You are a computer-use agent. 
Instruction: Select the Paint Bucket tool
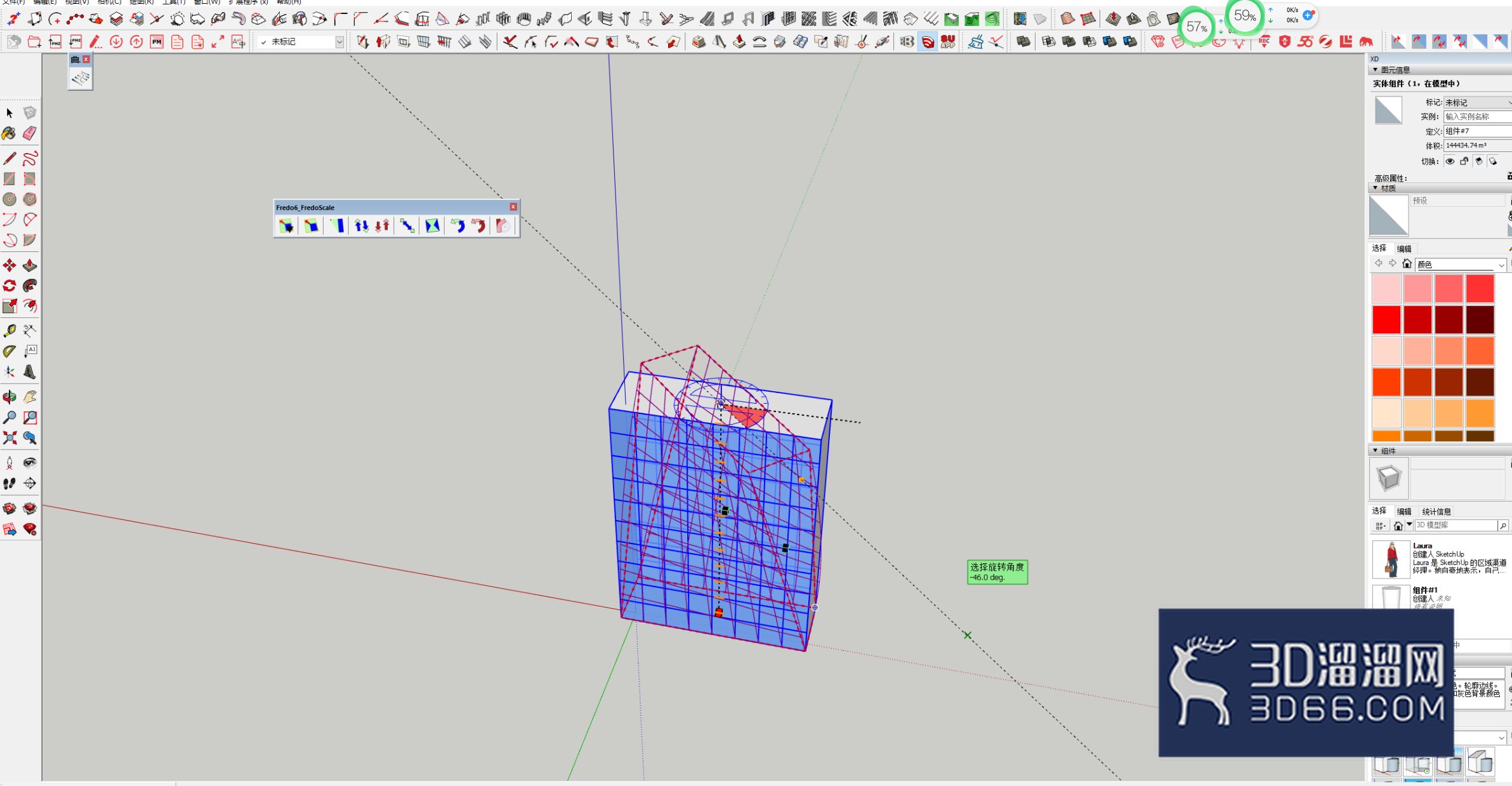pyautogui.click(x=10, y=133)
